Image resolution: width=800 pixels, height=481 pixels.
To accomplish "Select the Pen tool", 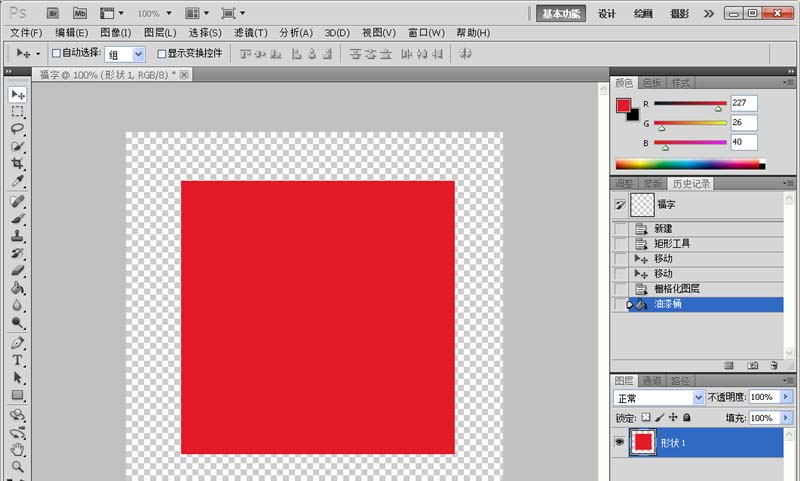I will (x=17, y=343).
